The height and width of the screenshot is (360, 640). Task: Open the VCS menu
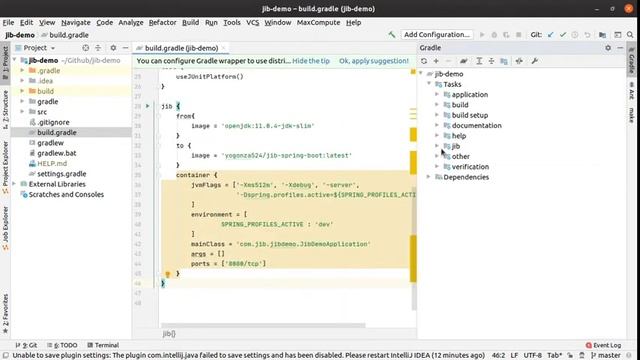tap(253, 22)
